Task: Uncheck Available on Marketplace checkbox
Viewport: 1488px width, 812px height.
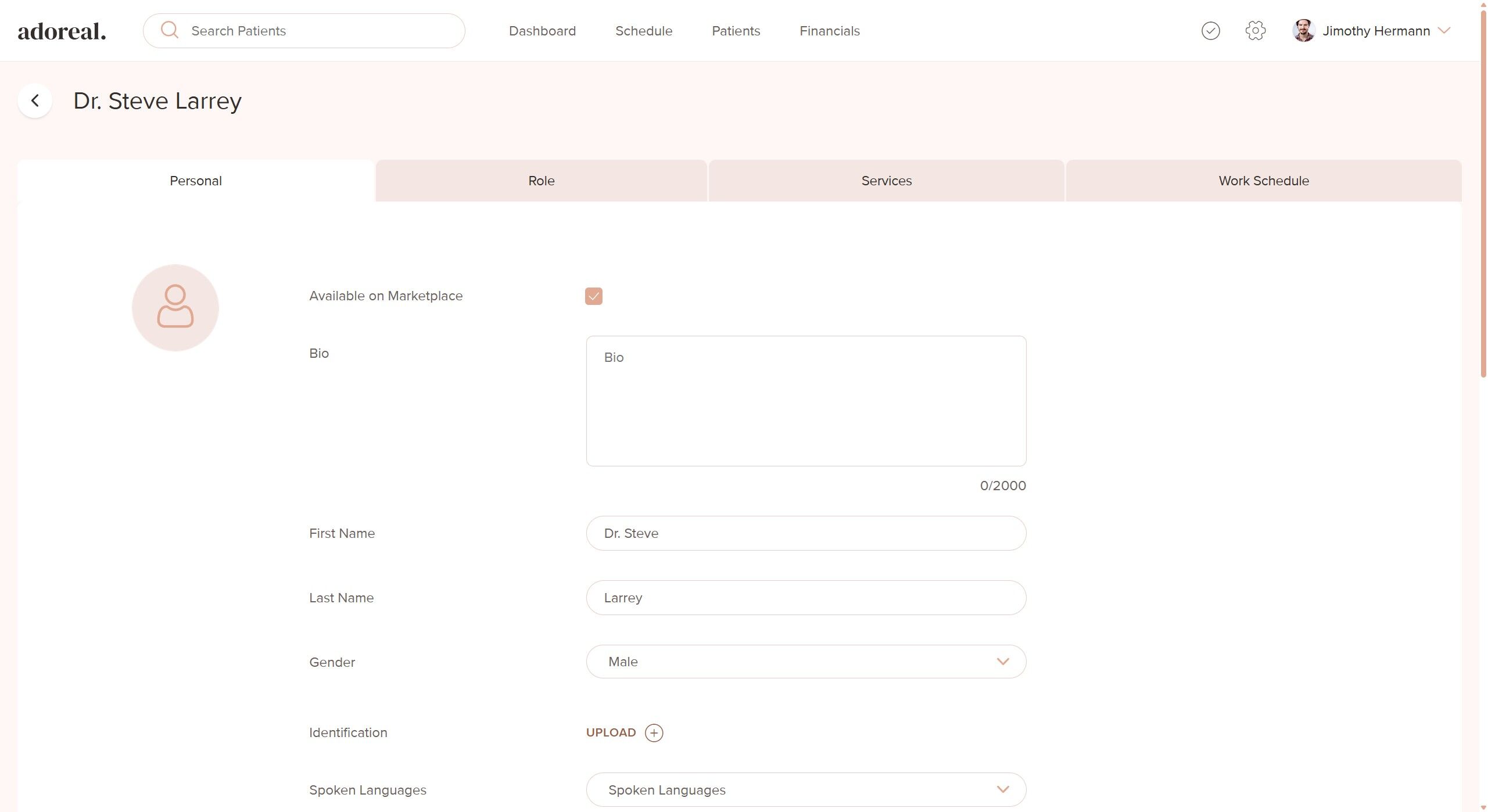Action: pyautogui.click(x=593, y=296)
